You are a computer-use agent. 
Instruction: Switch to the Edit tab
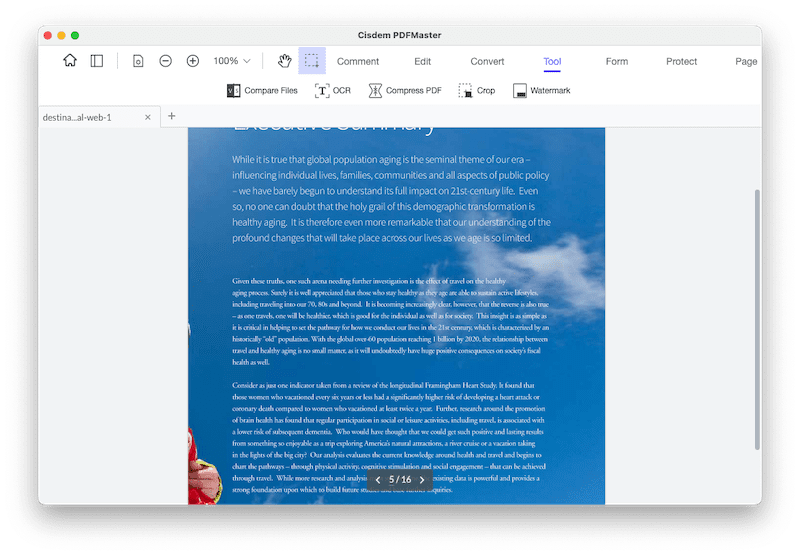click(422, 61)
